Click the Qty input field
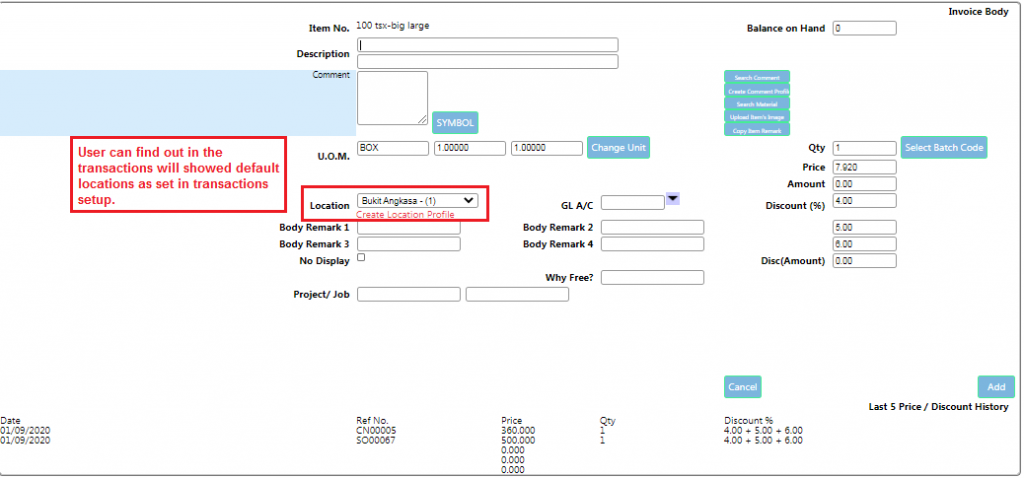Image resolution: width=1024 pixels, height=478 pixels. tap(864, 148)
